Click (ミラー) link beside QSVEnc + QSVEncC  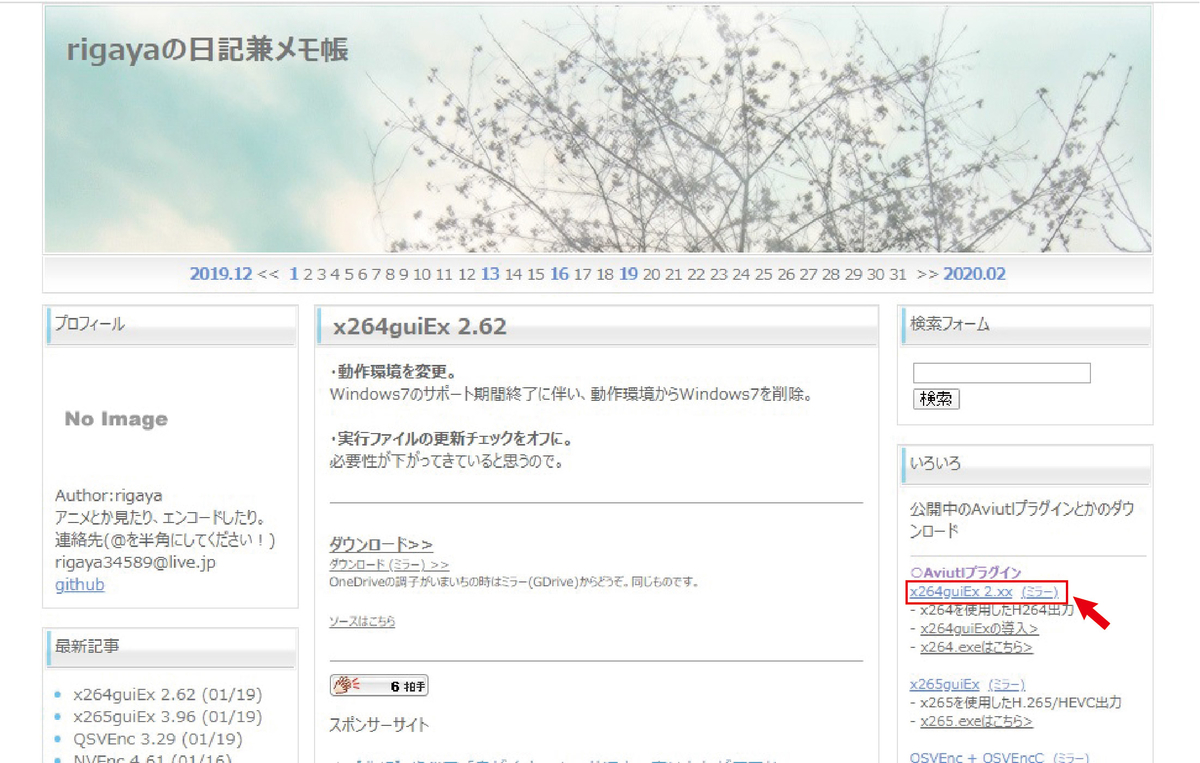coord(1072,757)
